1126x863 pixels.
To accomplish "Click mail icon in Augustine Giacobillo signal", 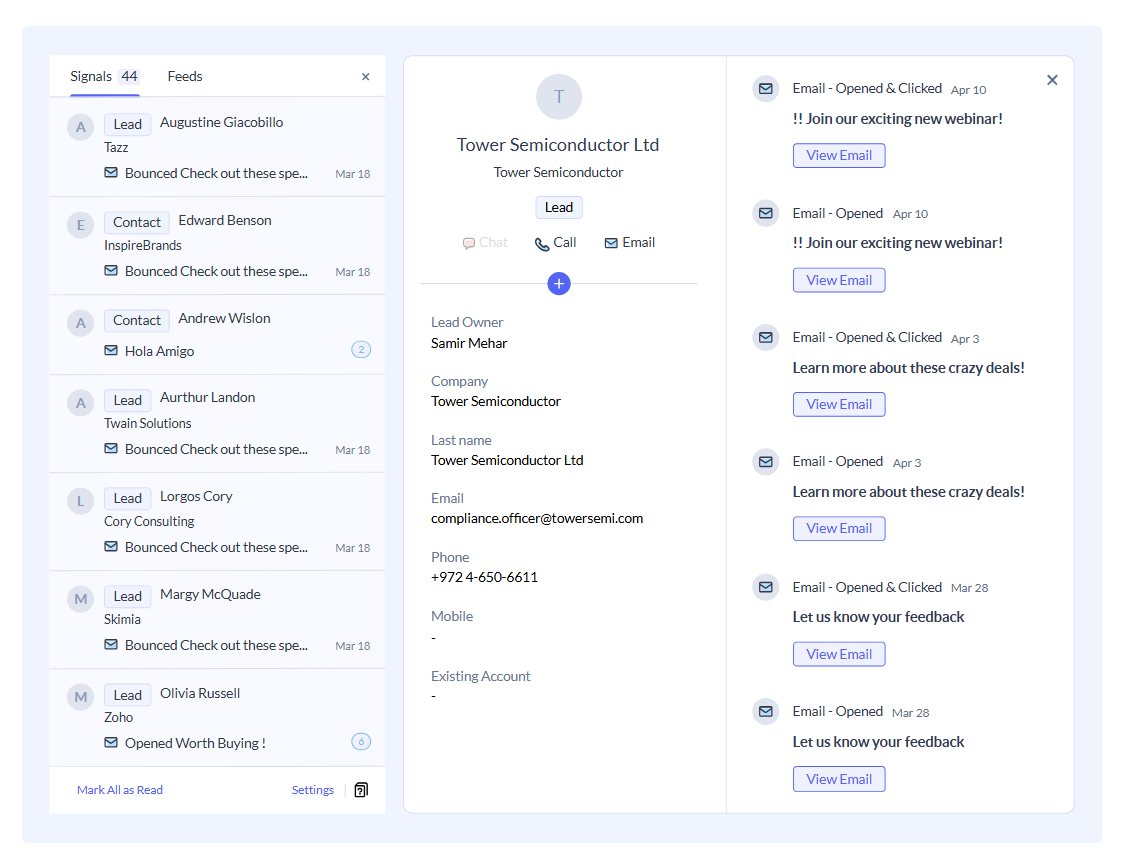I will [111, 172].
